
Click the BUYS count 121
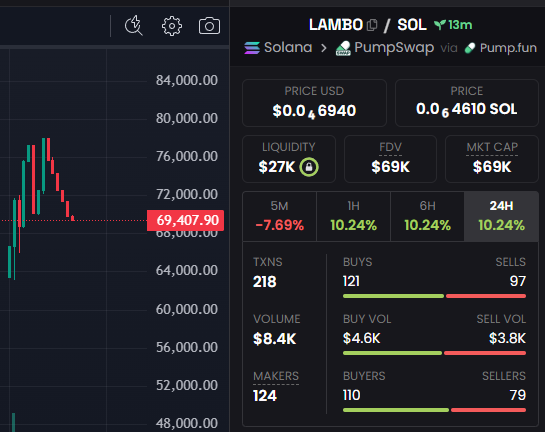click(x=351, y=281)
